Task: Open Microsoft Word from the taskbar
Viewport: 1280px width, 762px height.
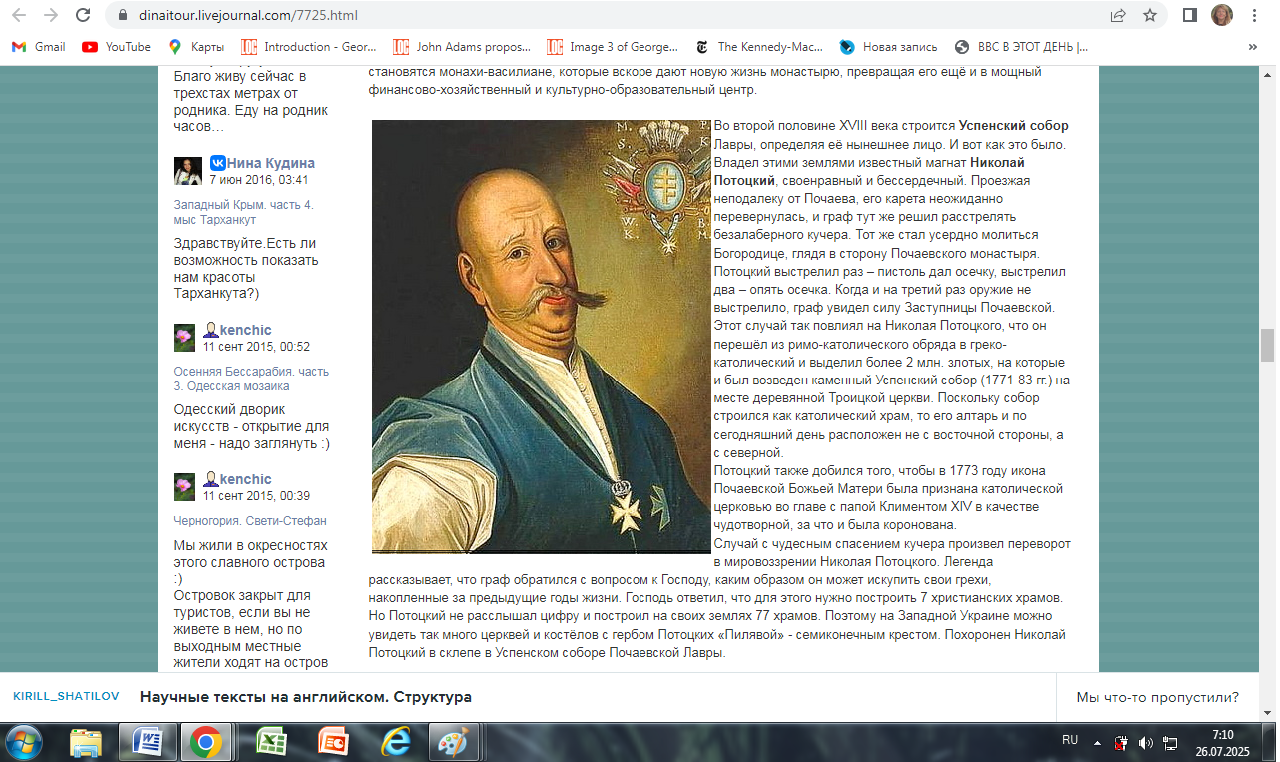Action: click(x=148, y=742)
